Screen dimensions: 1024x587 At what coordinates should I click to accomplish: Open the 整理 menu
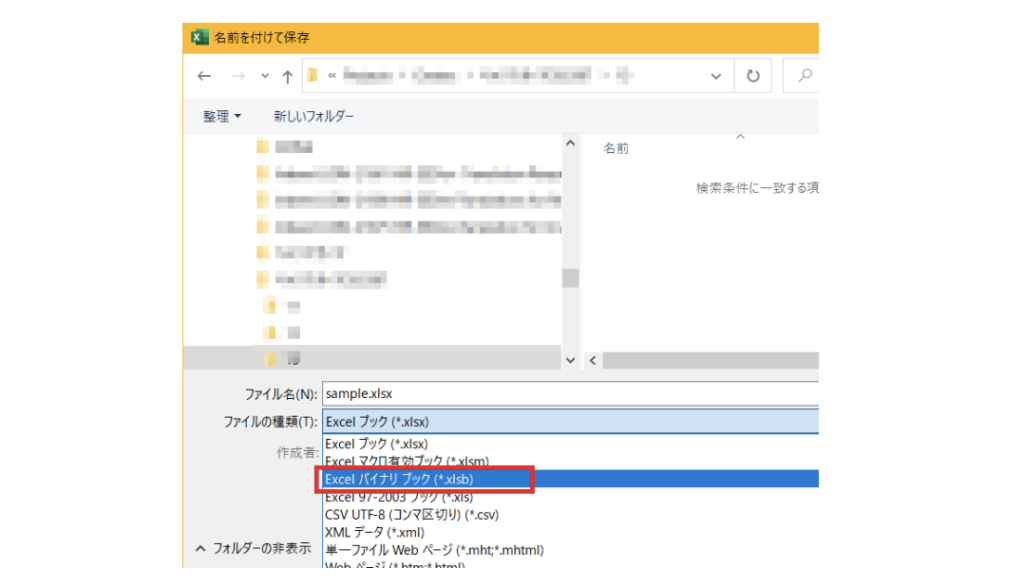coord(221,116)
